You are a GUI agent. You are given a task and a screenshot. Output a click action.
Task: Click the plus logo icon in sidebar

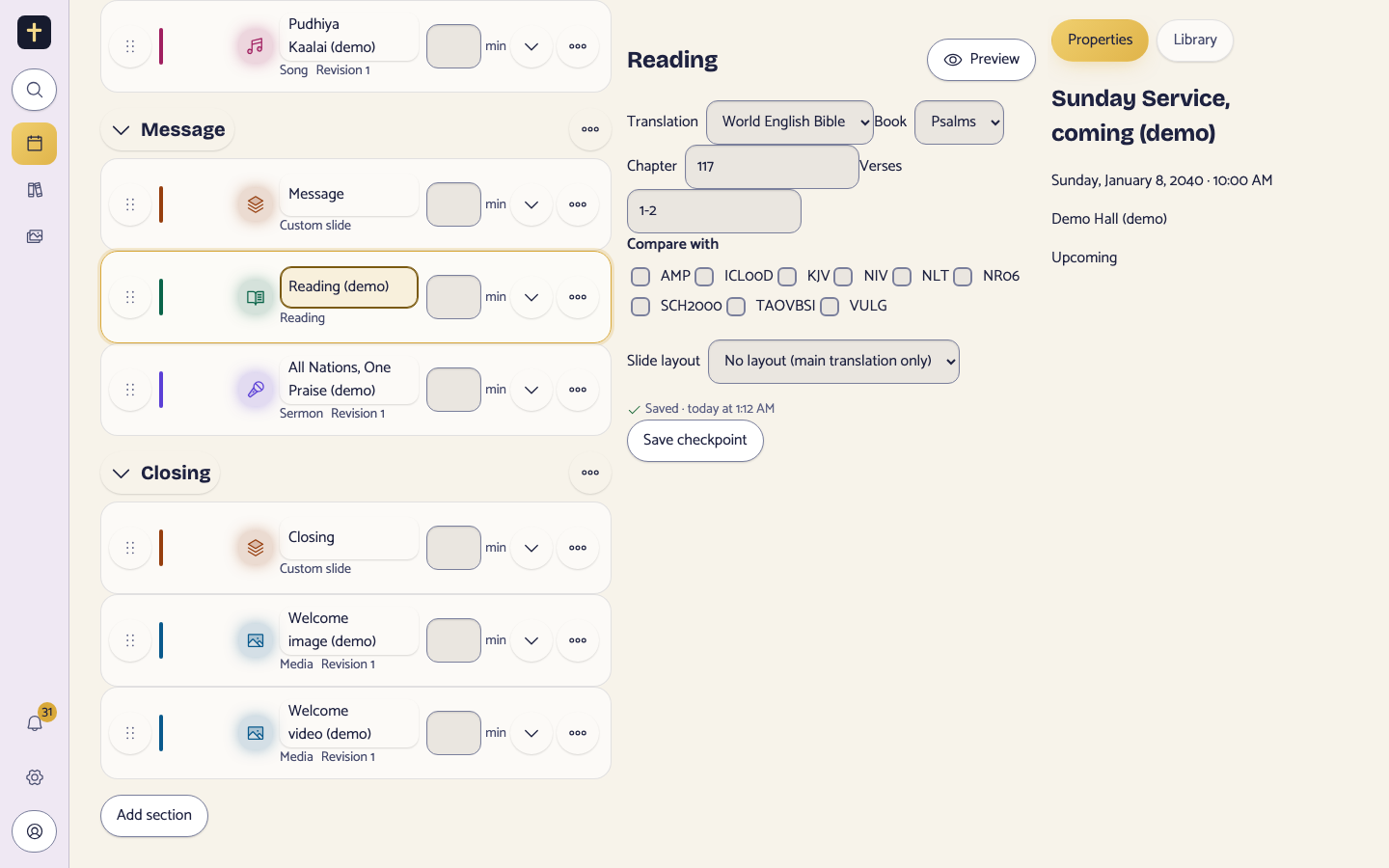(x=34, y=32)
